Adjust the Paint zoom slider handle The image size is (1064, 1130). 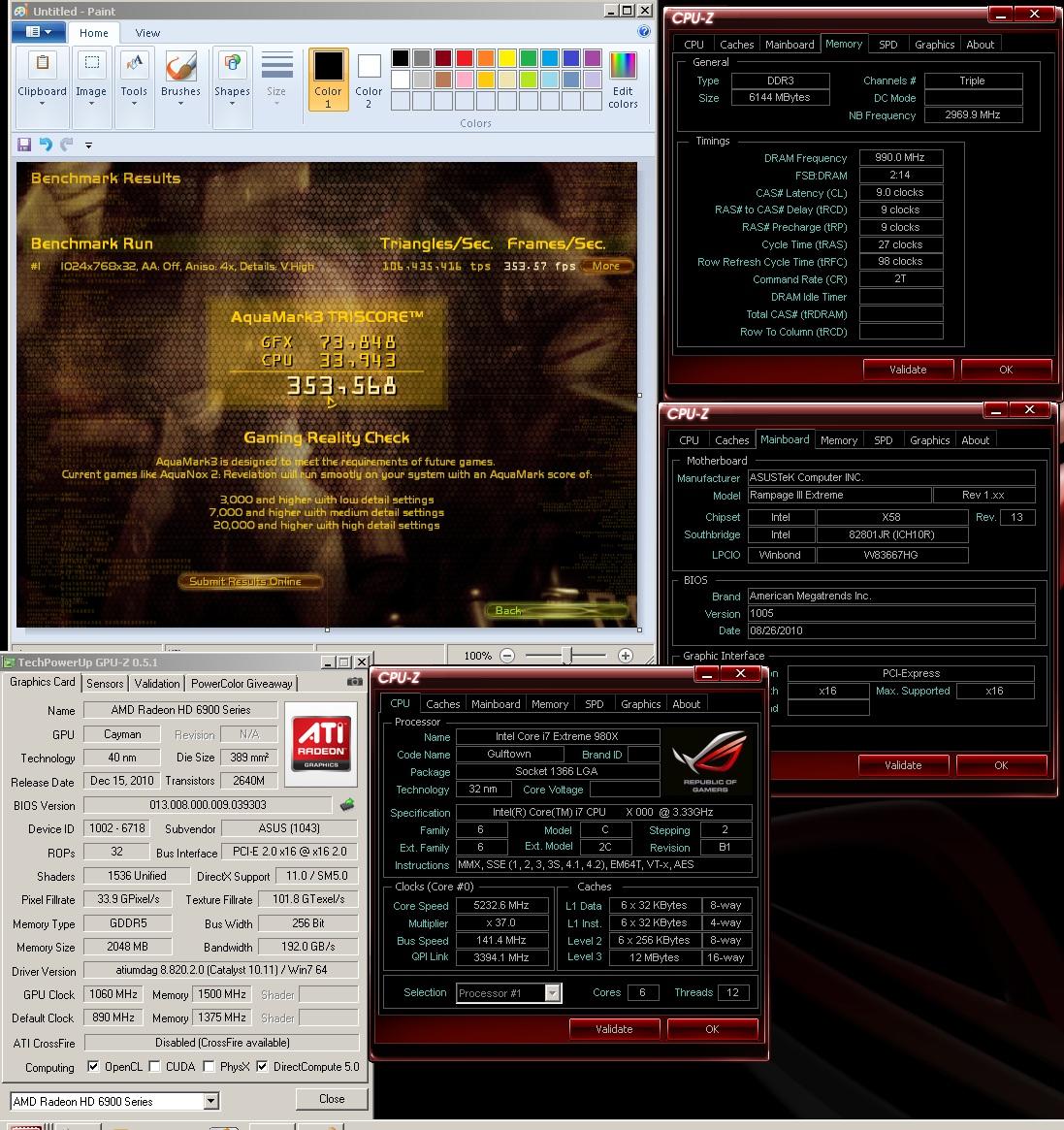point(568,656)
